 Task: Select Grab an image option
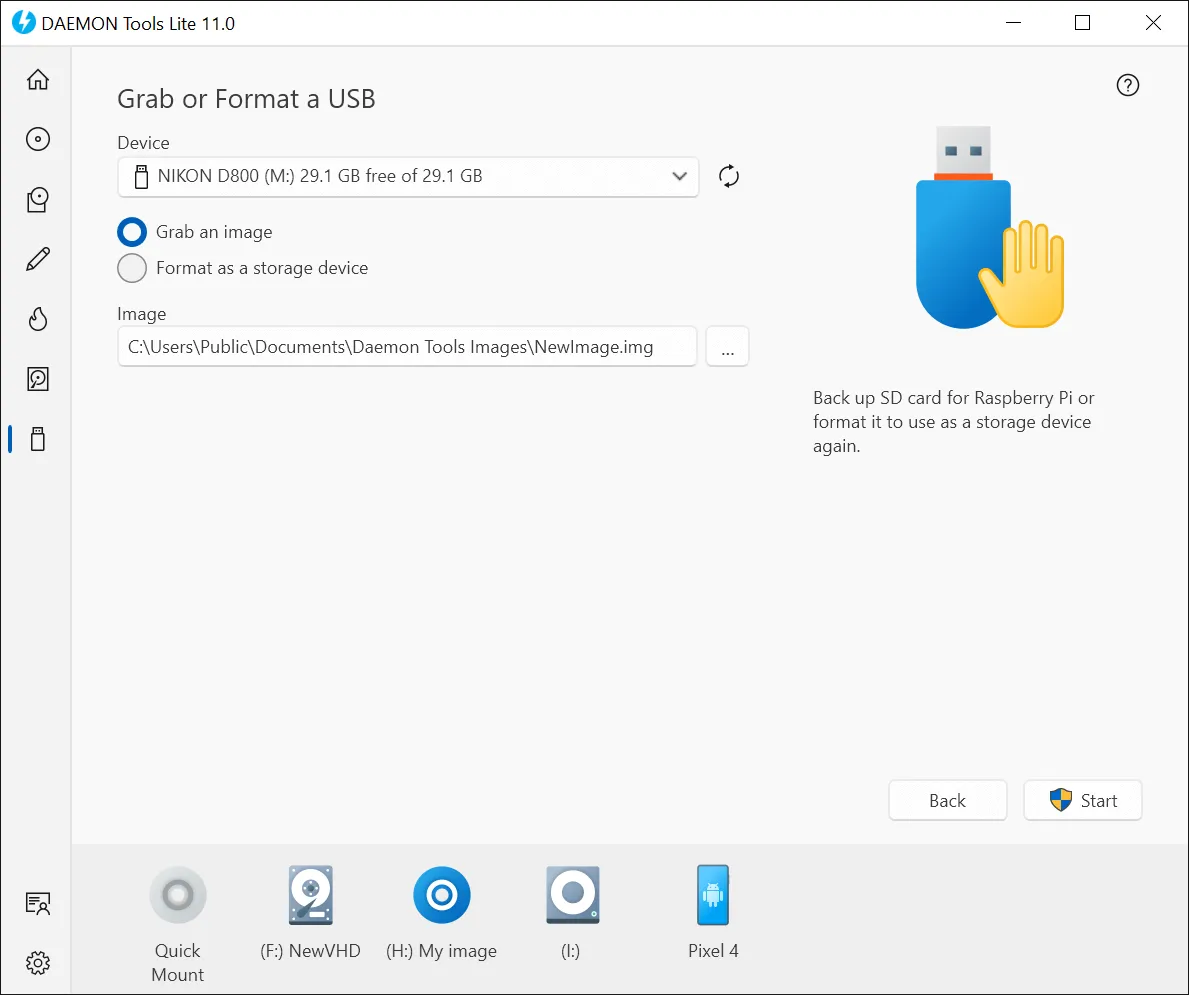[132, 232]
